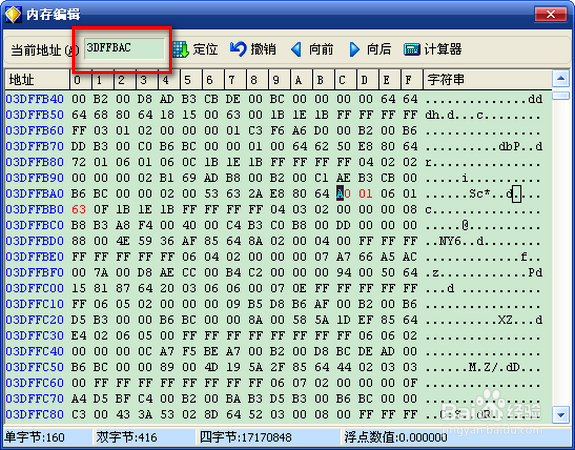
Task: Click highlighted byte A0 in row 03DFFBA0
Action: [344, 194]
